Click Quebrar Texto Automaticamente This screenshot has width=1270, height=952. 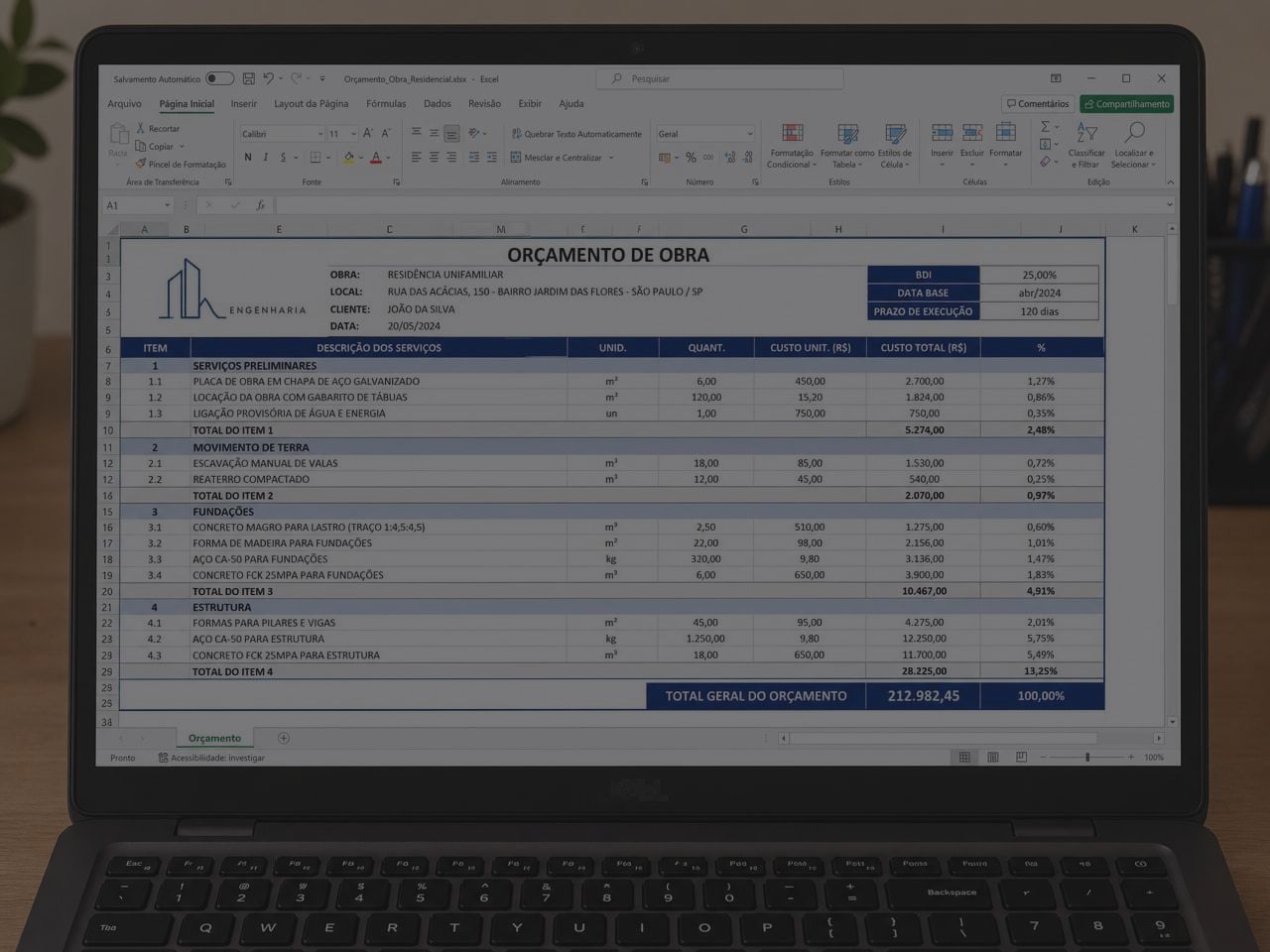tap(576, 134)
